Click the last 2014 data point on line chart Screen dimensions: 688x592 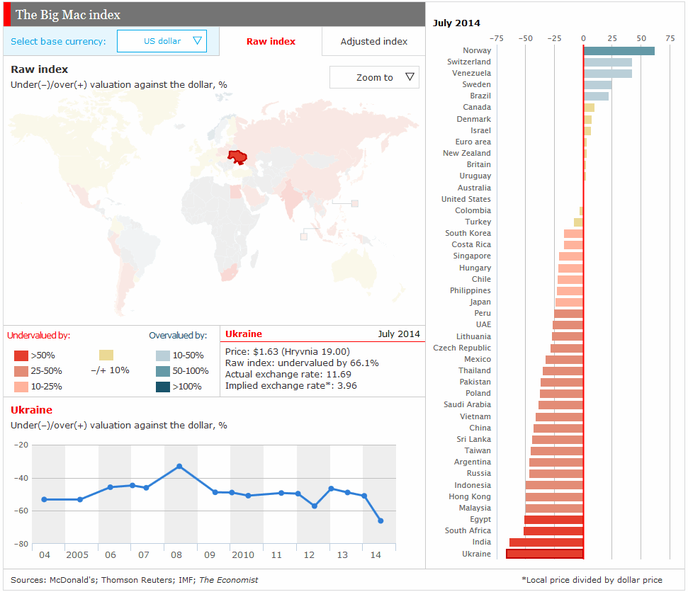point(380,521)
